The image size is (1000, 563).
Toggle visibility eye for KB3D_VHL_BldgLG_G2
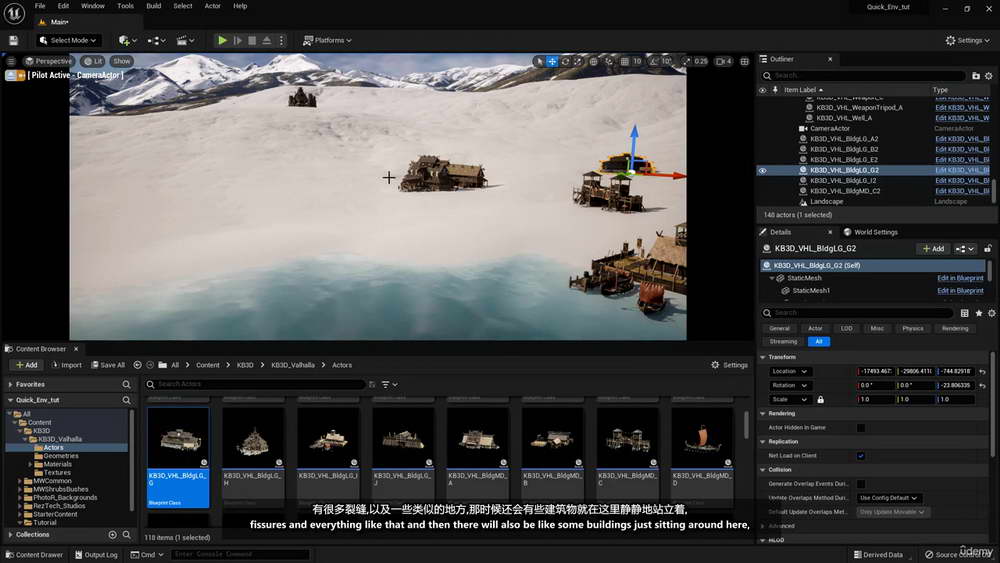coord(762,170)
